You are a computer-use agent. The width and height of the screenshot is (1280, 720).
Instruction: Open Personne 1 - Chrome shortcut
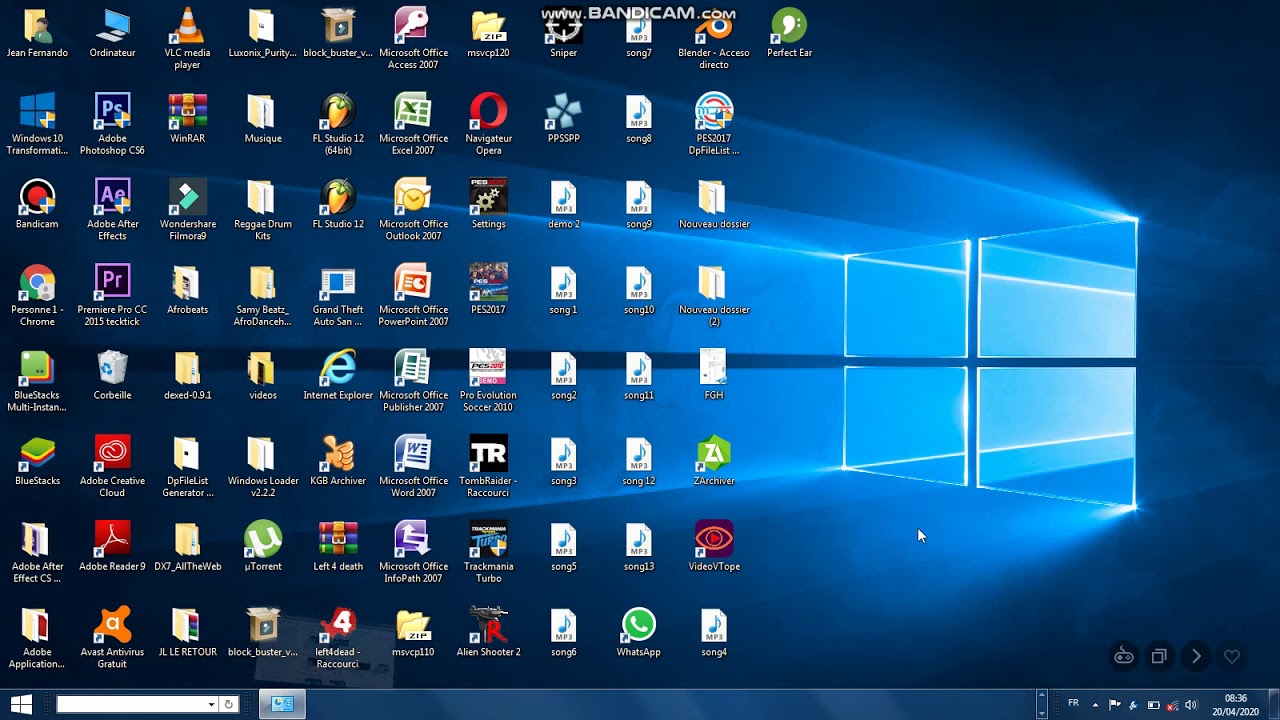pyautogui.click(x=37, y=295)
